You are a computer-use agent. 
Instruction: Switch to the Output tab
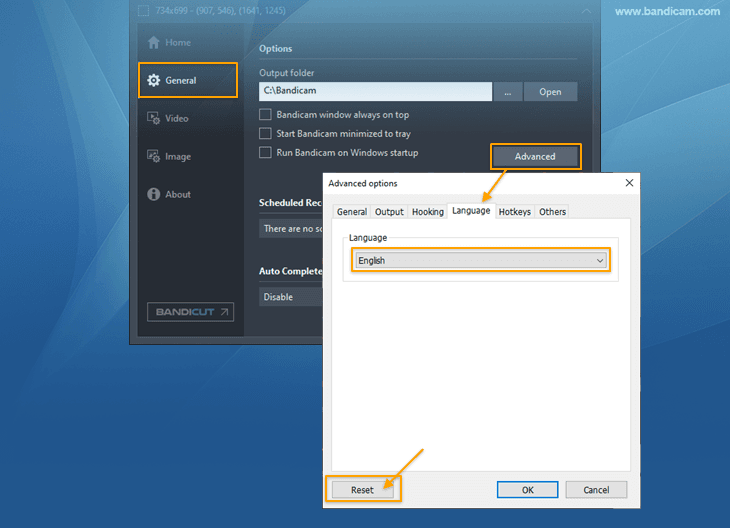coord(389,212)
